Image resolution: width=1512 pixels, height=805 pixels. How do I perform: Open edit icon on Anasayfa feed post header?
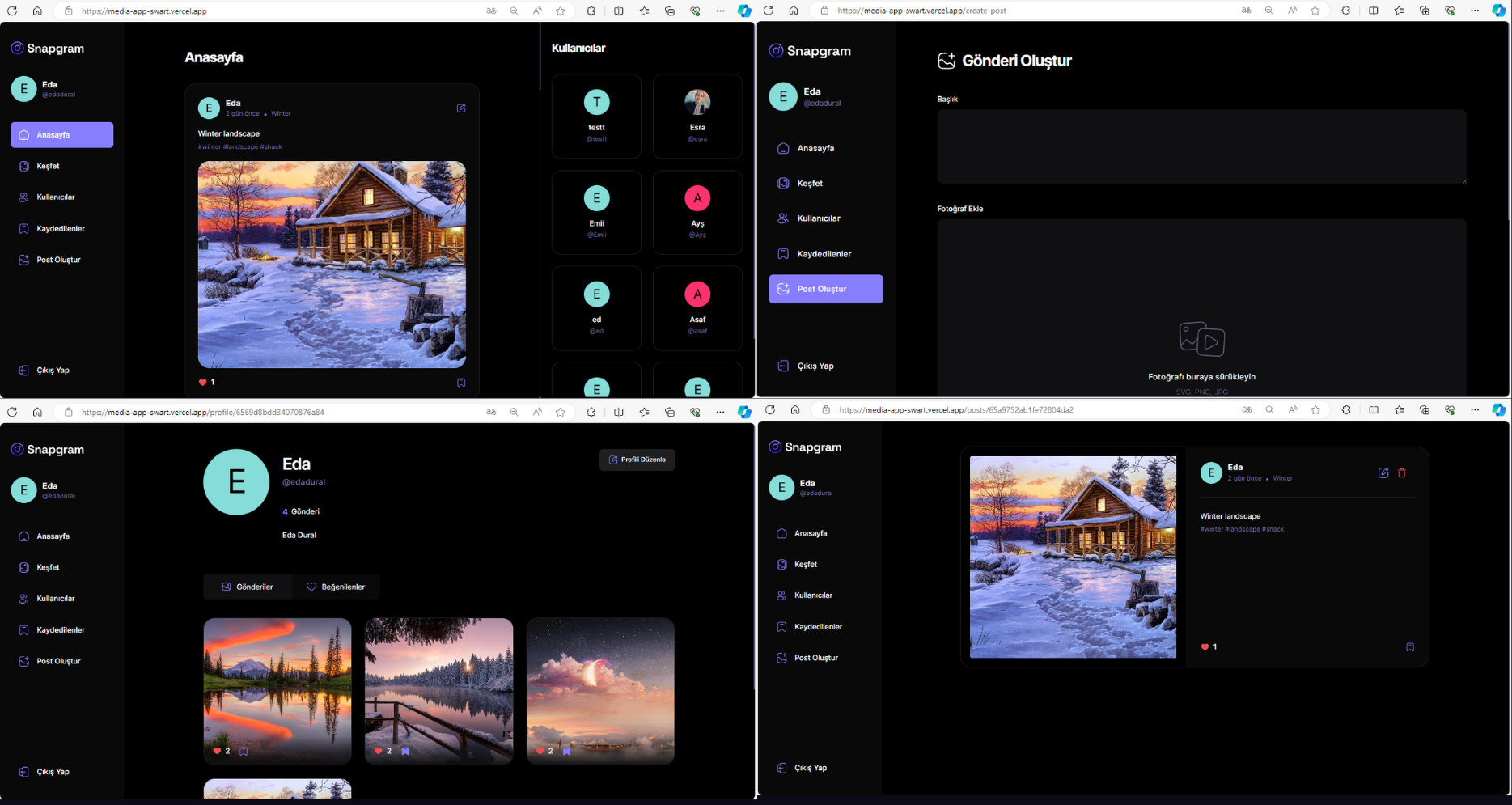[461, 108]
